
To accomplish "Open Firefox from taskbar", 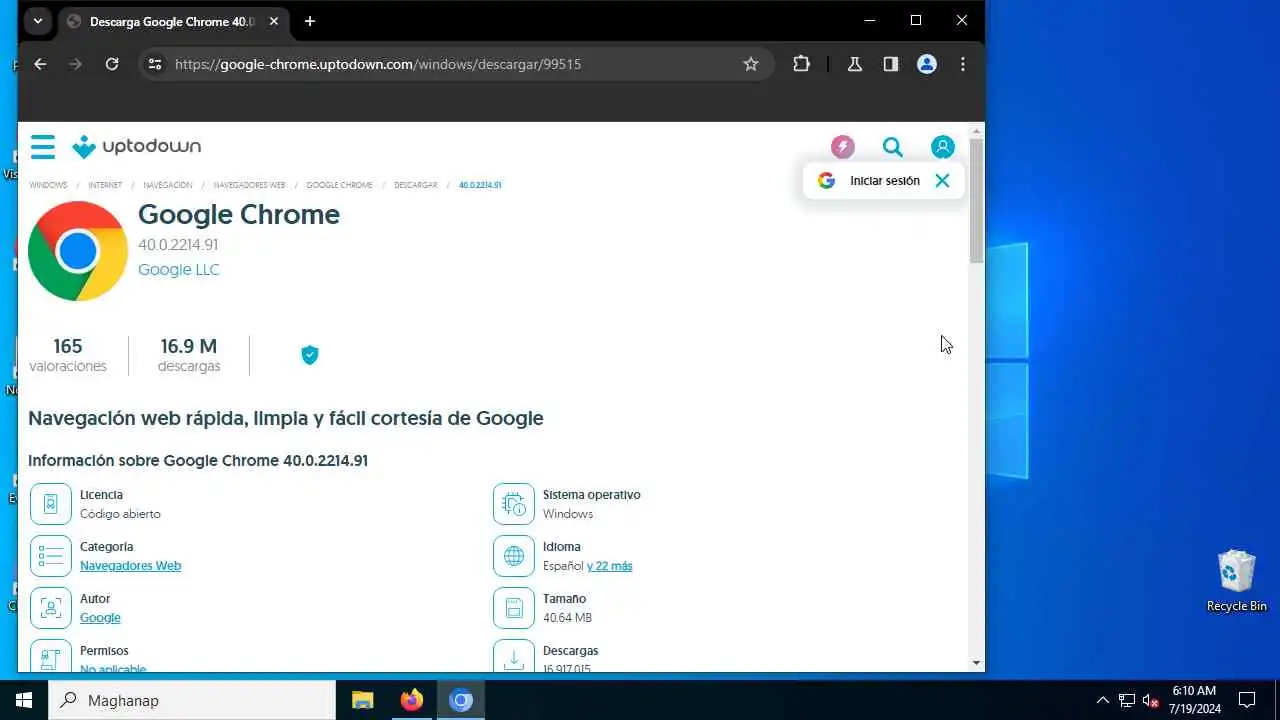I will point(412,700).
